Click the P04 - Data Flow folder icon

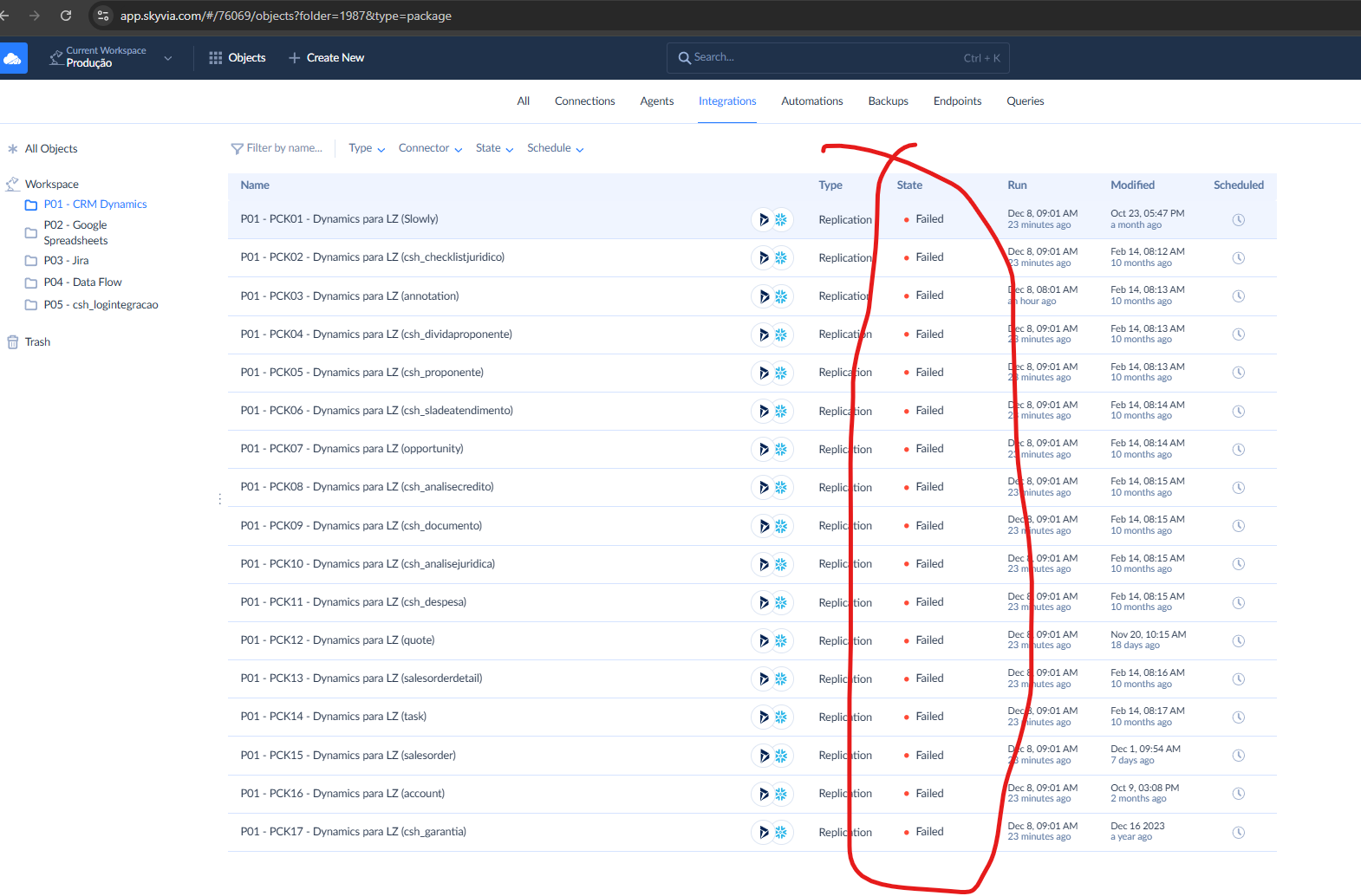tap(31, 282)
